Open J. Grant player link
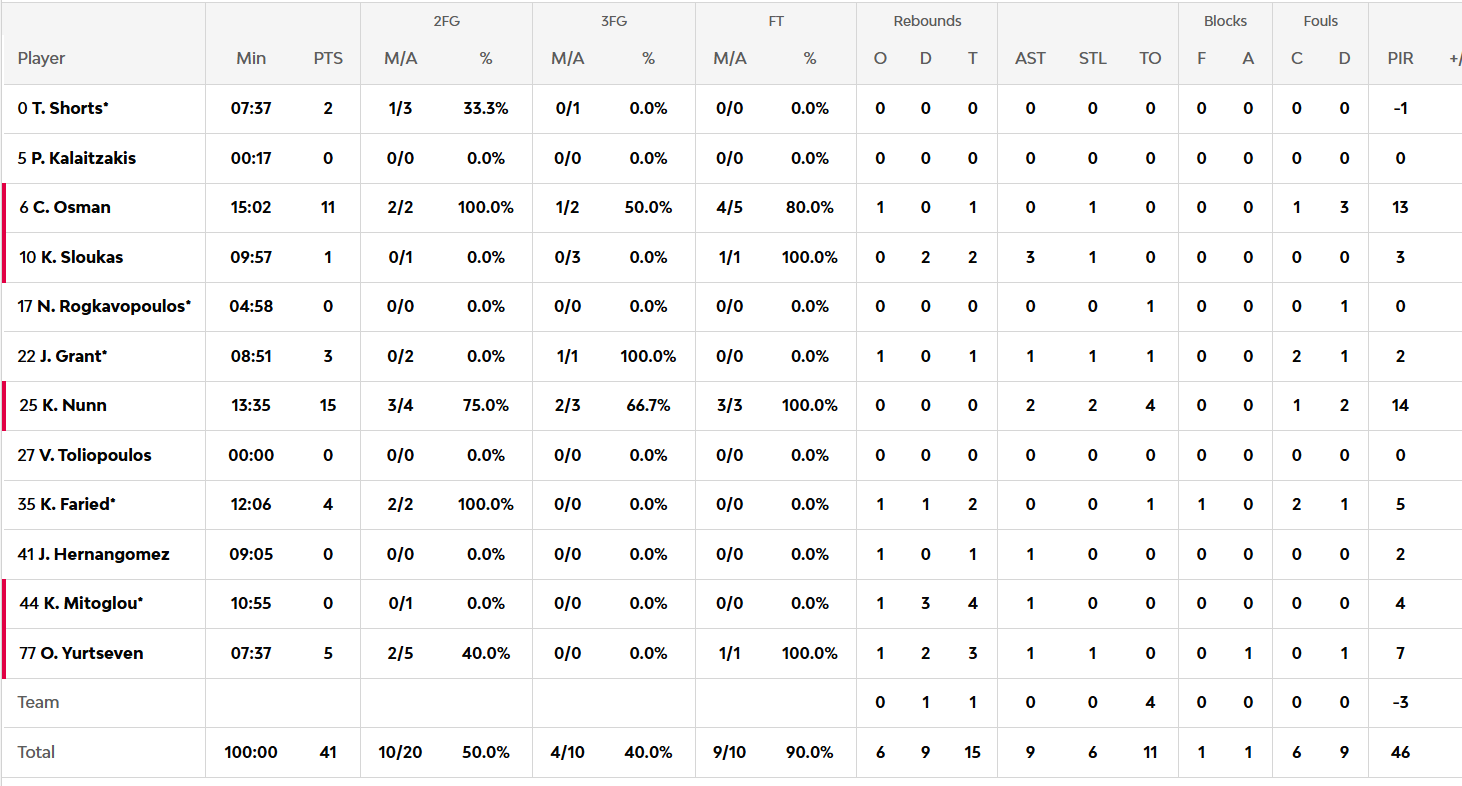The width and height of the screenshot is (1462, 786). click(x=64, y=356)
